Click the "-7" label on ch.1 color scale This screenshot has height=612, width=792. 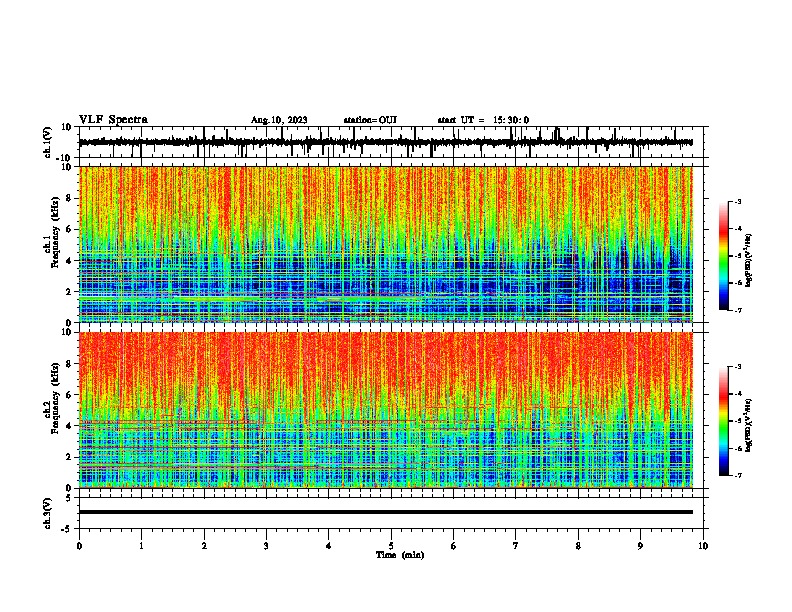point(737,310)
